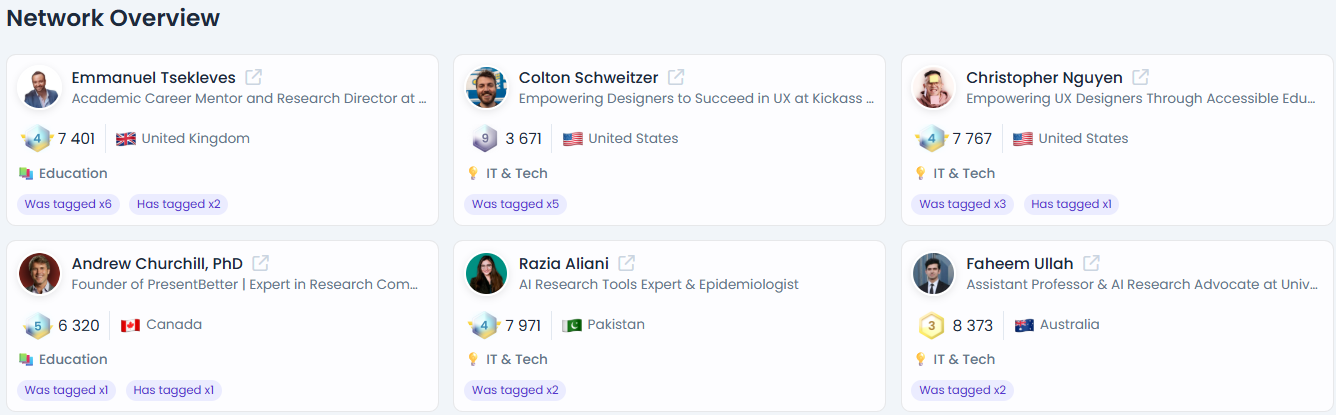Open Colton Schweitzer's external profile link icon
Screen dimensions: 1336x415
pos(676,77)
